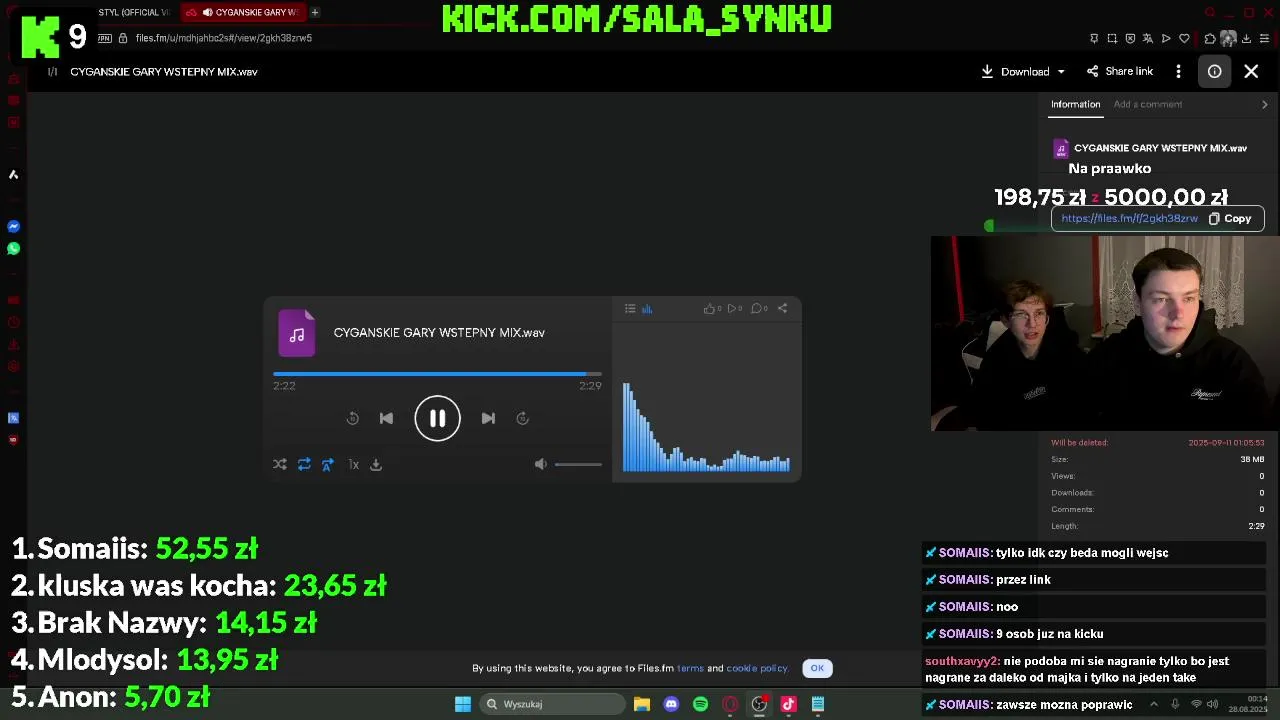Accept cookies with the OK button
This screenshot has width=1280, height=720.
[817, 668]
